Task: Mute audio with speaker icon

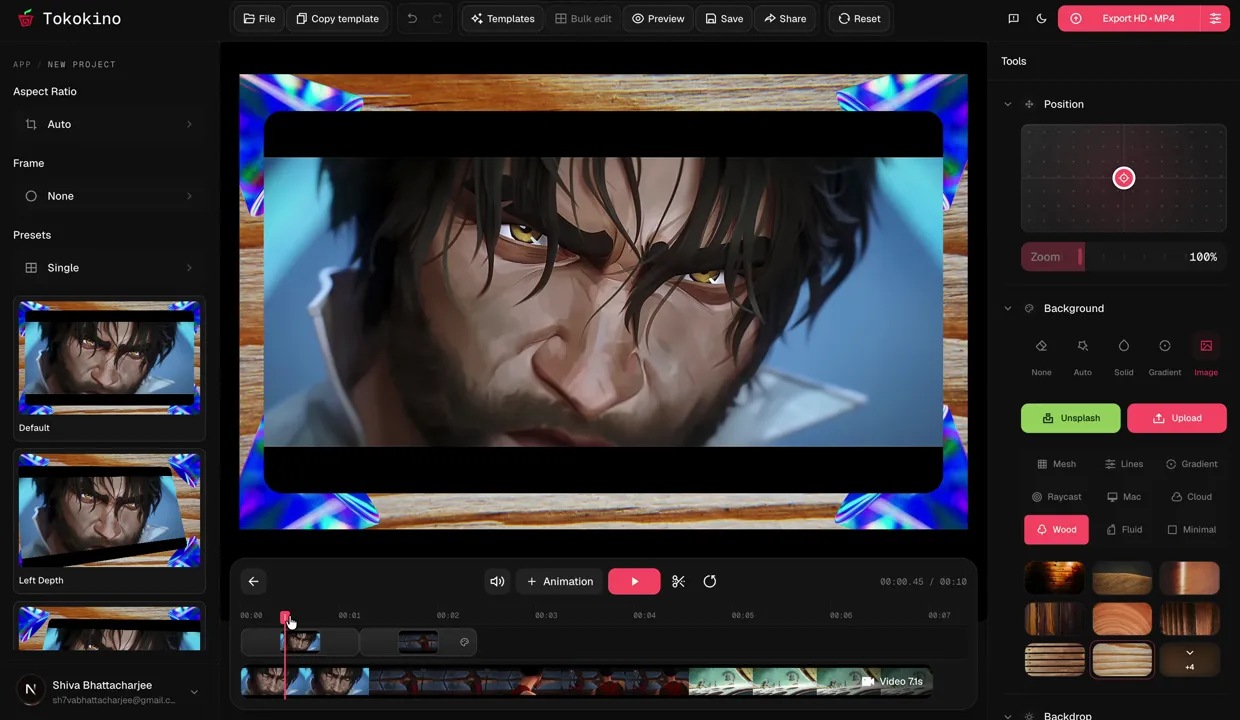Action: (497, 581)
